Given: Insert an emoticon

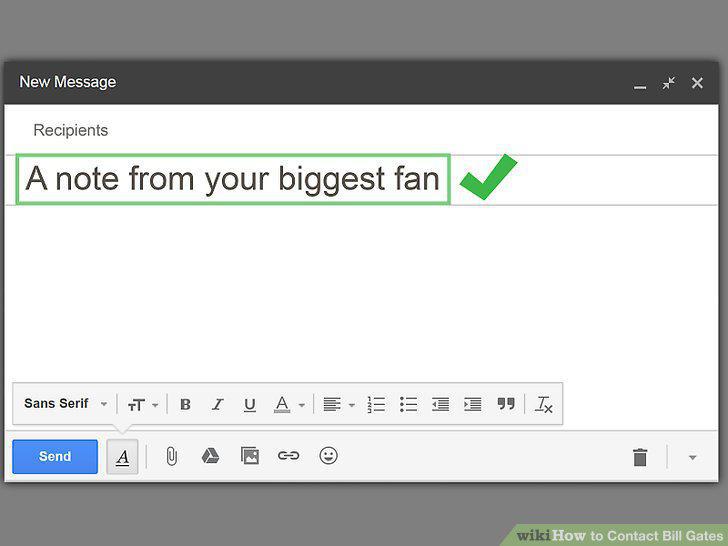Looking at the screenshot, I should point(328,455).
